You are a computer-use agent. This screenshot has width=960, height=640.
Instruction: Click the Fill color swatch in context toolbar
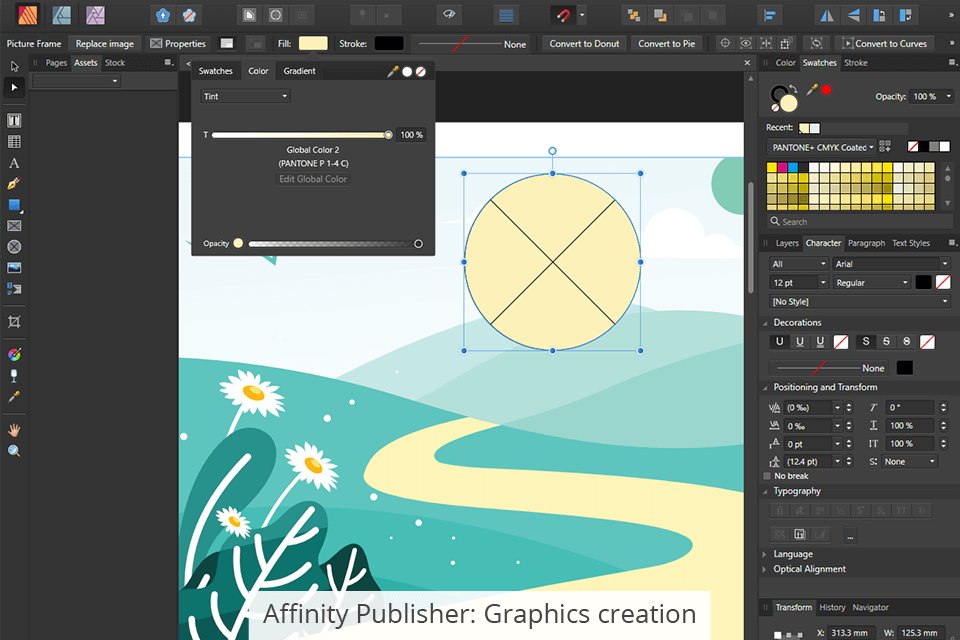click(313, 43)
